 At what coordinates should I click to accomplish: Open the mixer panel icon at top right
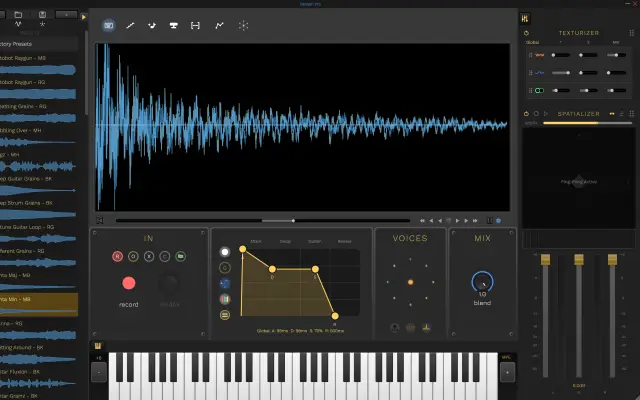pyautogui.click(x=525, y=18)
